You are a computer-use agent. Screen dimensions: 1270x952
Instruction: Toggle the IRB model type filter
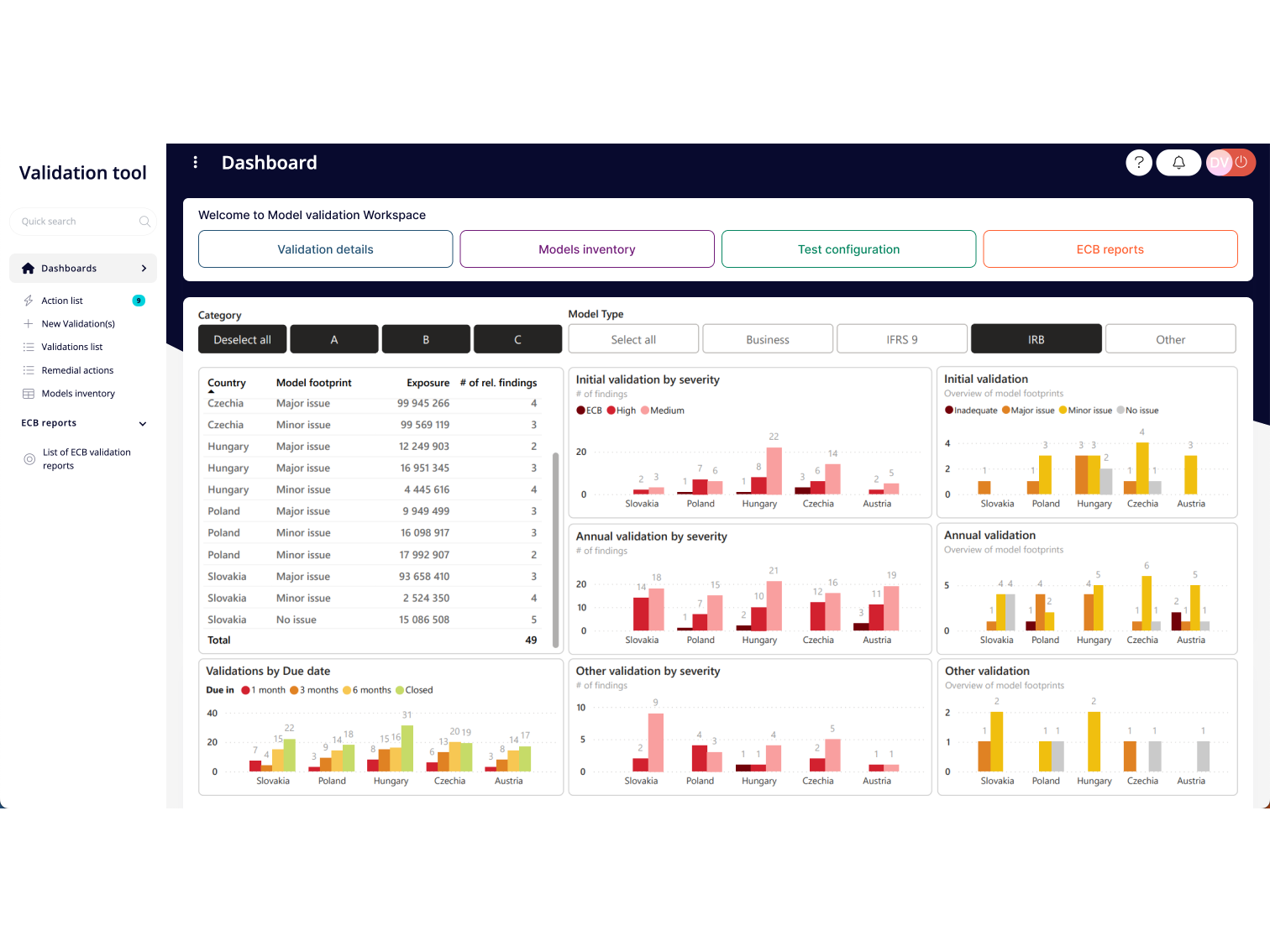(x=1036, y=339)
